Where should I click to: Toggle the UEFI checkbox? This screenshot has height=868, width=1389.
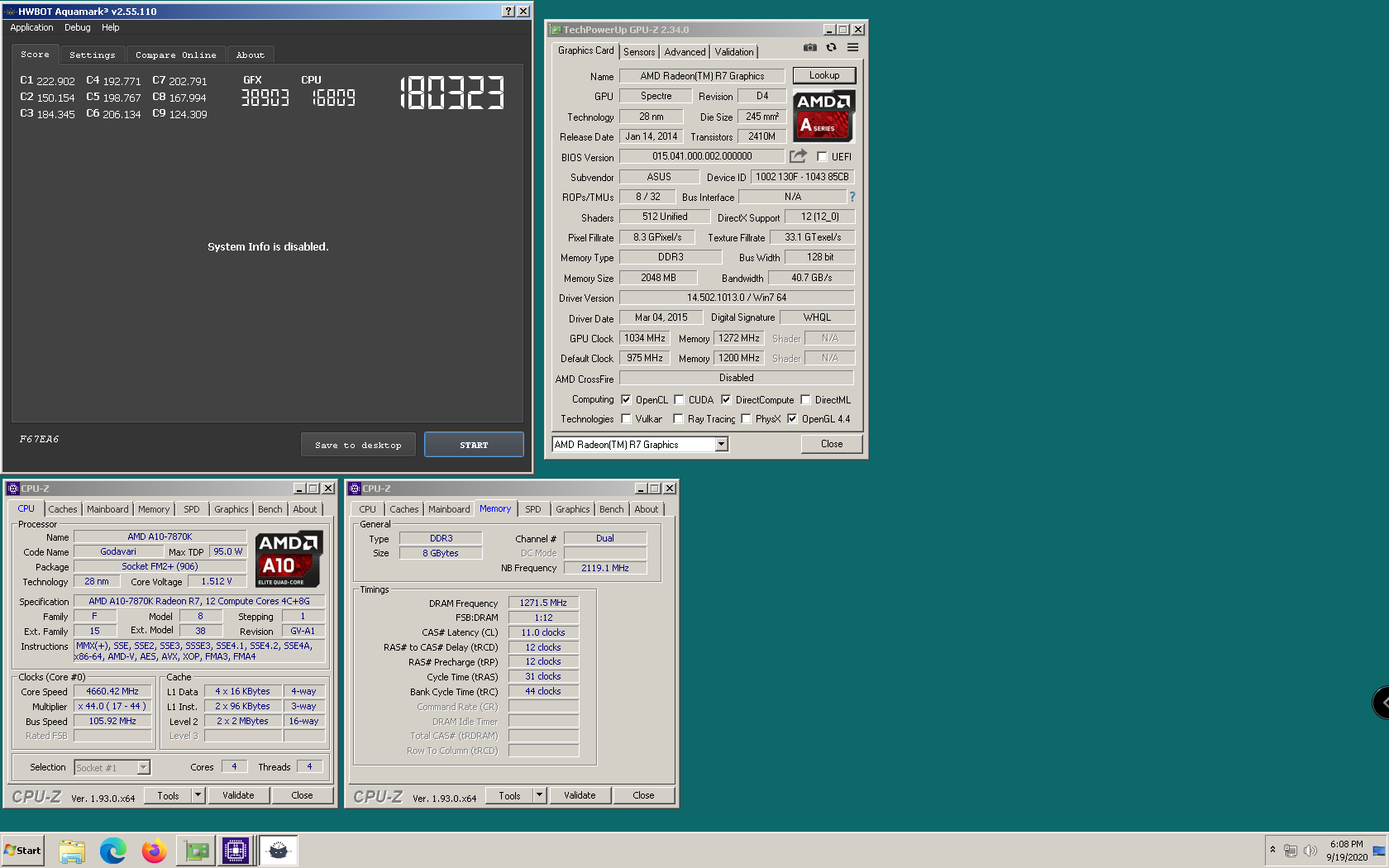(822, 156)
